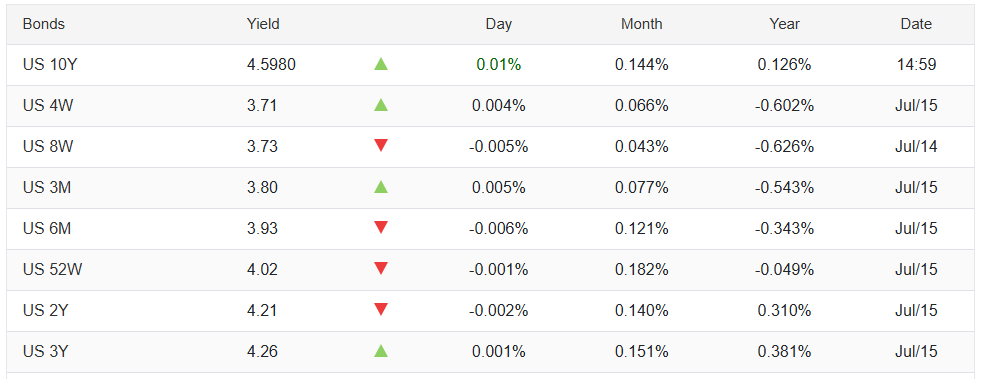This screenshot has height=379, width=983.
Task: Open the US 4W bond link
Action: pos(48,105)
